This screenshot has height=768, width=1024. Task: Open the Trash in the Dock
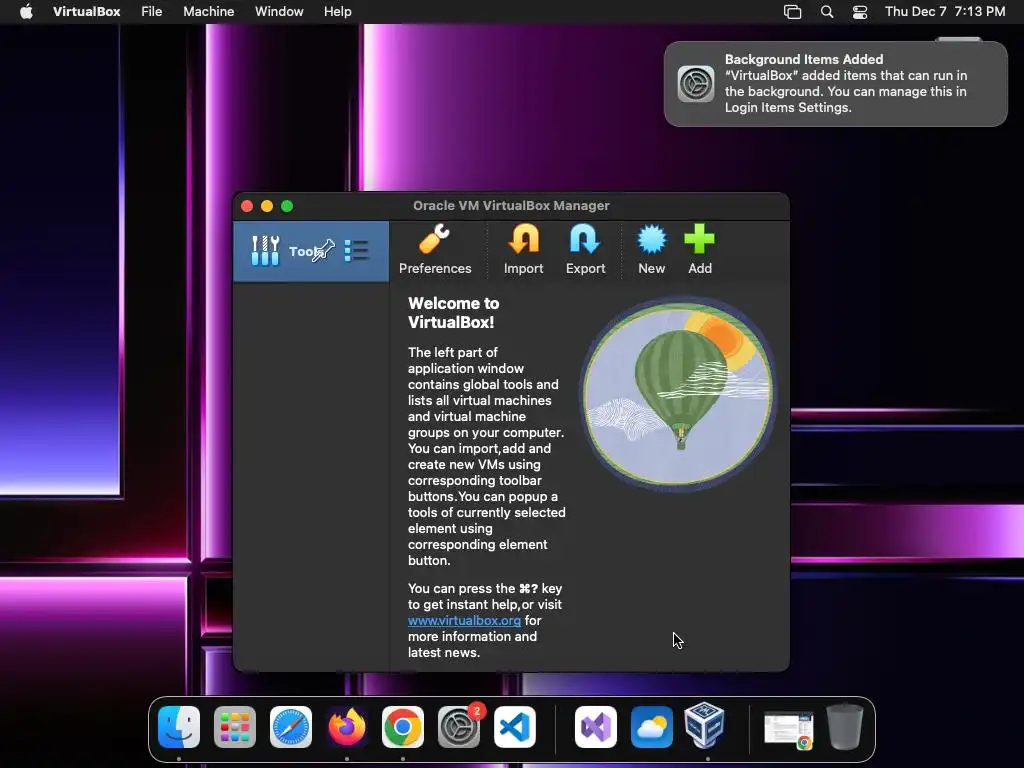point(845,726)
